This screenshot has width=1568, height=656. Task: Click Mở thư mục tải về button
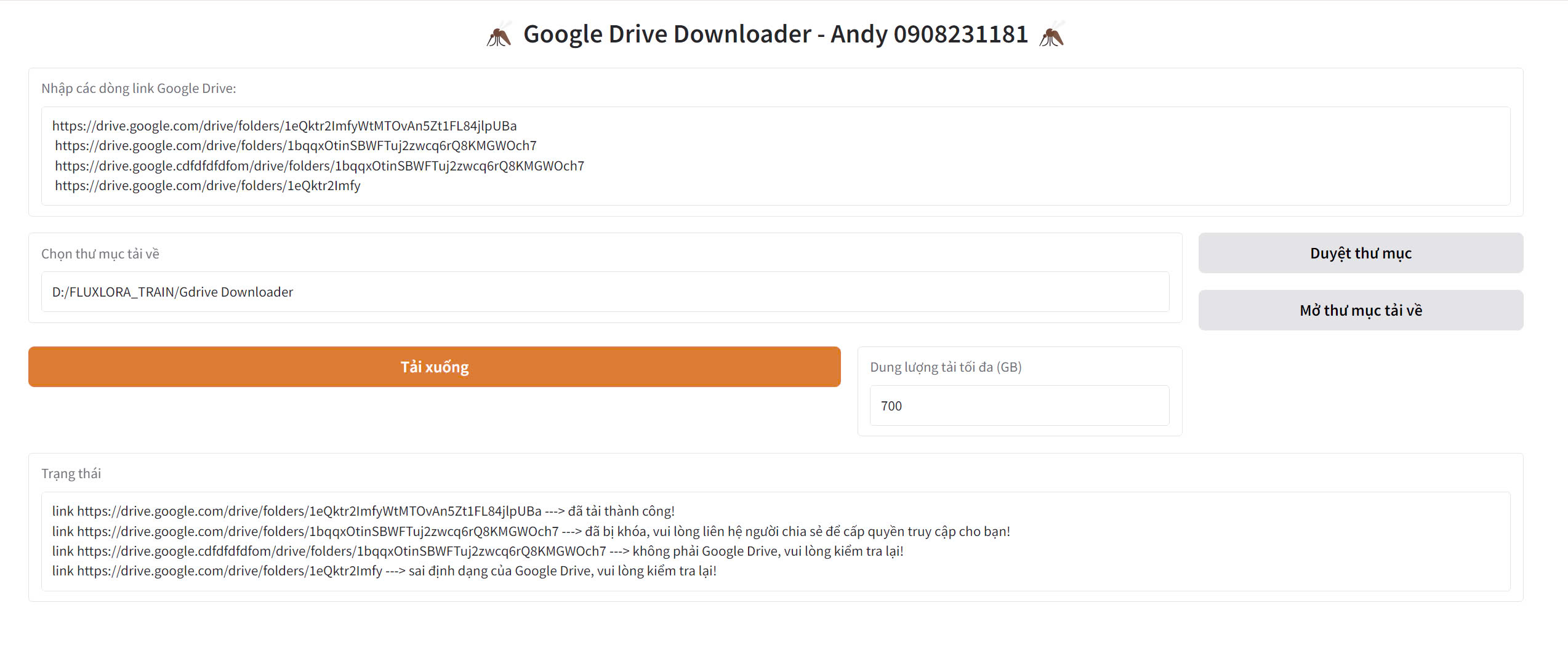coord(1361,310)
